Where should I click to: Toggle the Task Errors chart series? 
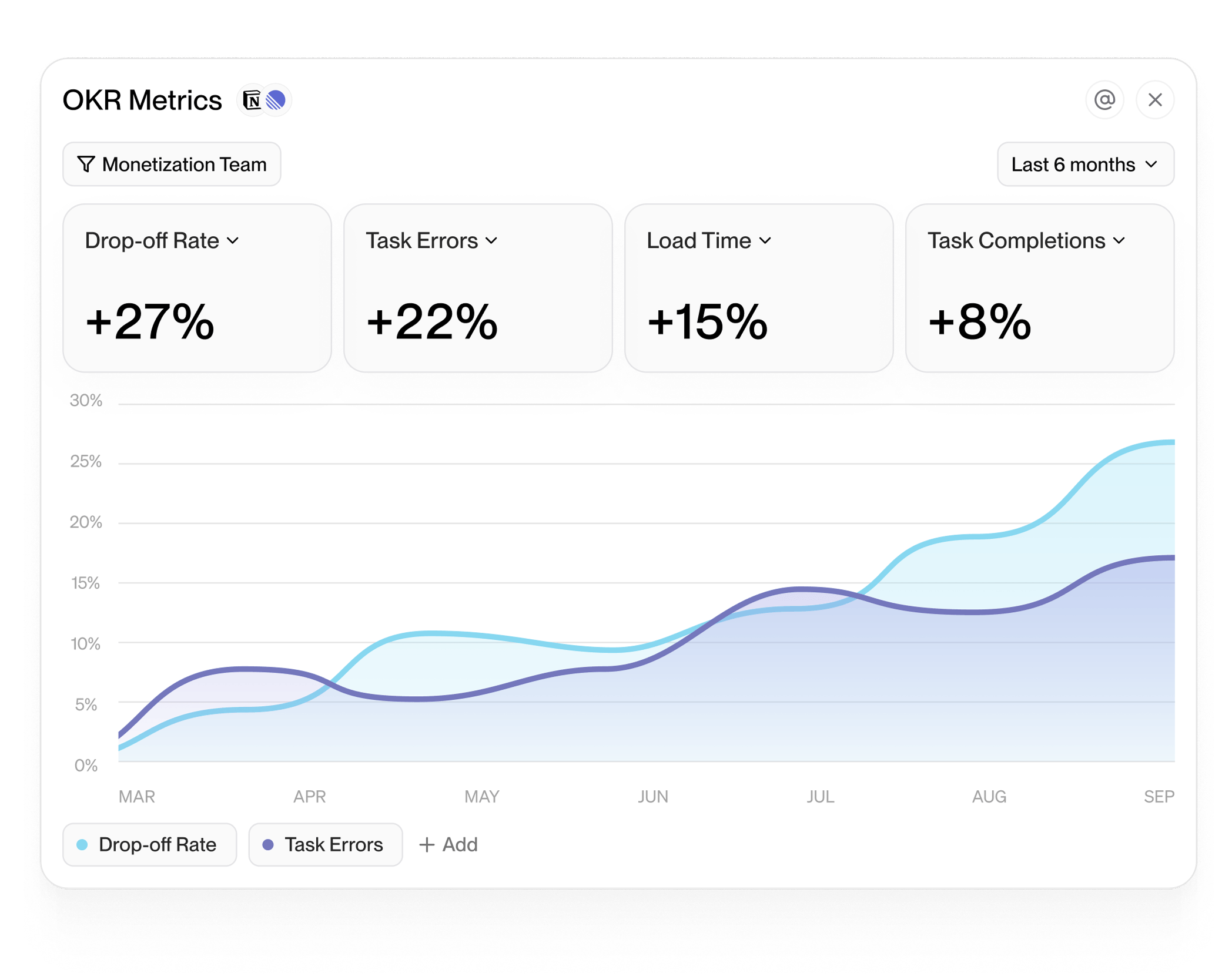pos(326,845)
